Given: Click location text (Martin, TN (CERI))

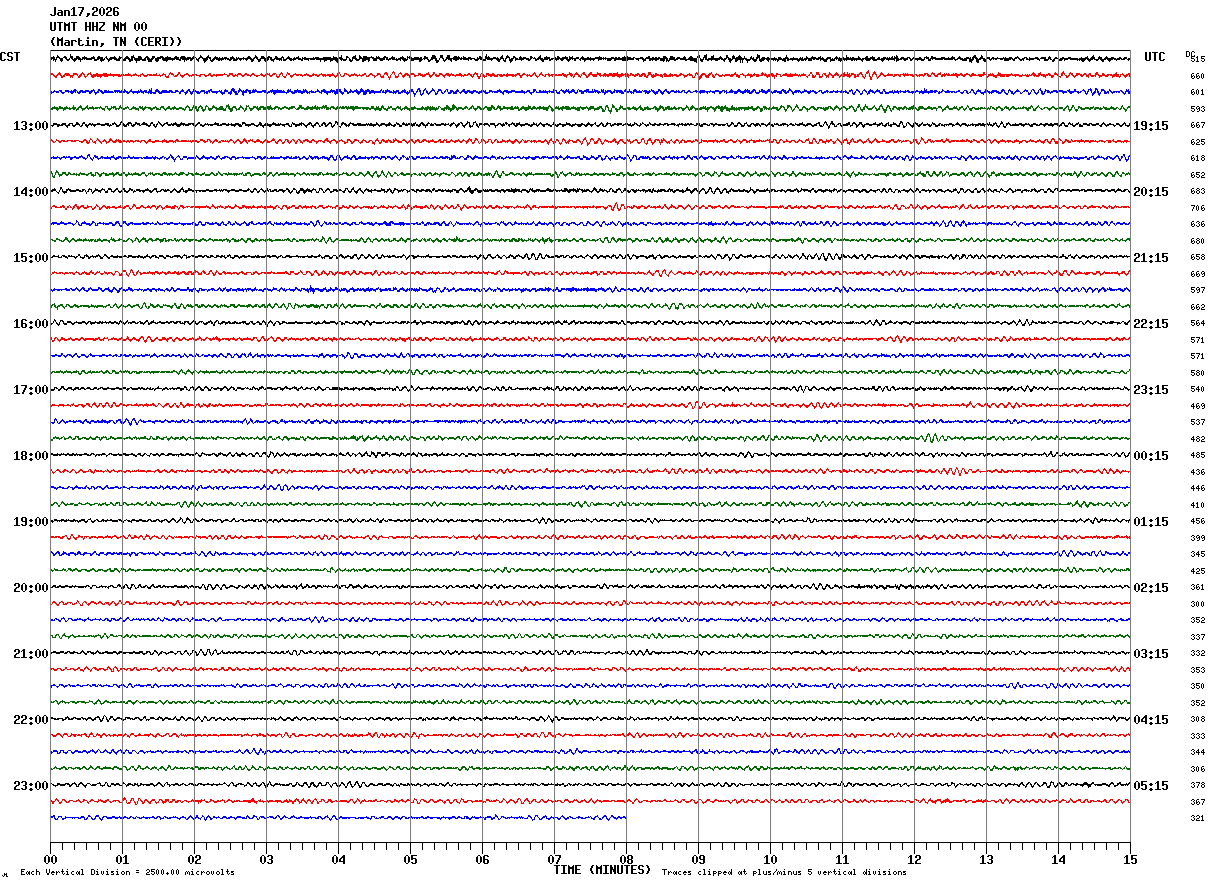Looking at the screenshot, I should [116, 42].
